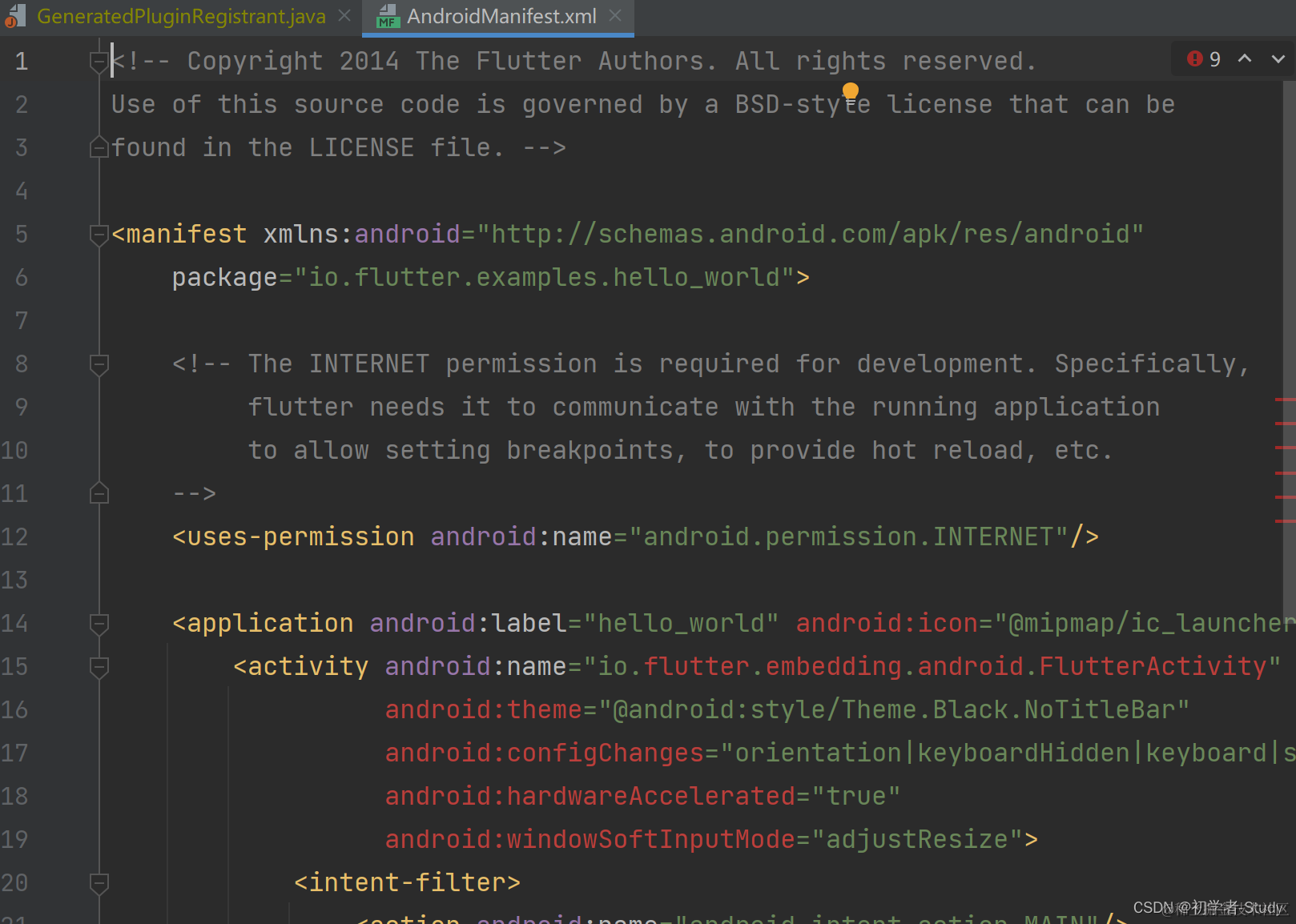Go to previous highlighted error arrow
This screenshot has height=924, width=1296.
1245,59
